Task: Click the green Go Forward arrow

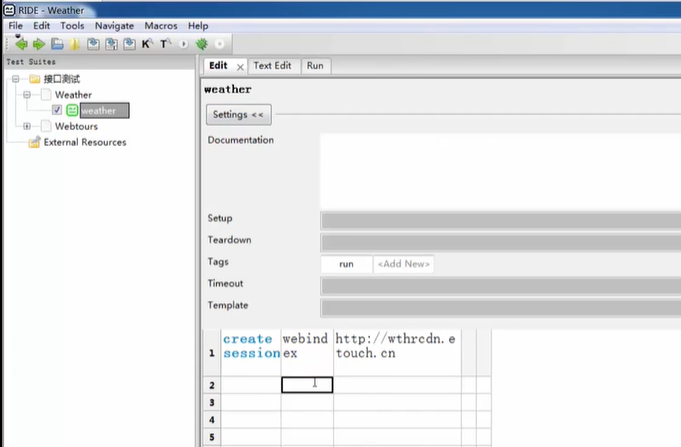Action: [x=39, y=44]
